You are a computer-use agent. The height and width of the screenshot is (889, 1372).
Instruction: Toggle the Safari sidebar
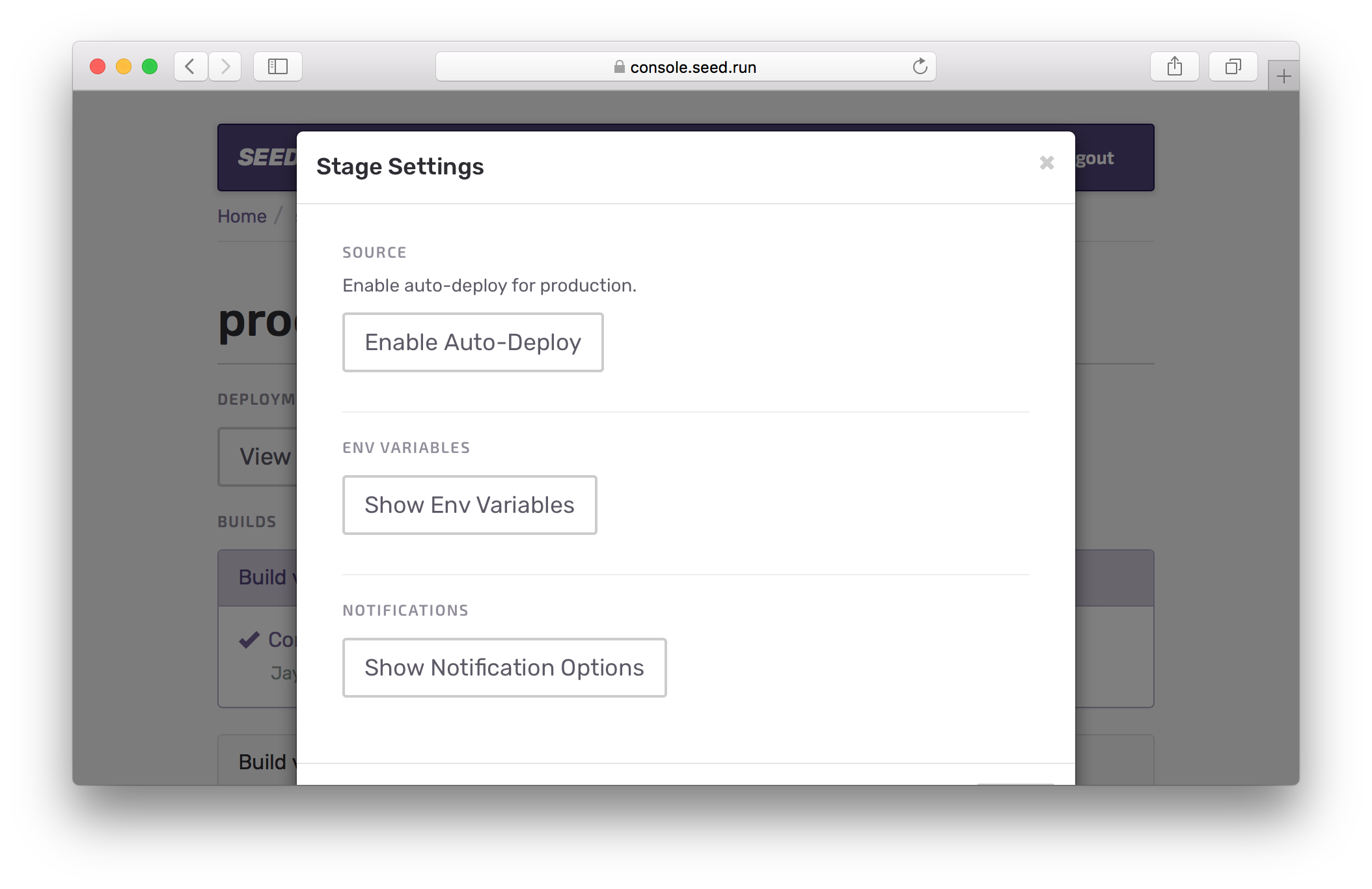coord(278,66)
